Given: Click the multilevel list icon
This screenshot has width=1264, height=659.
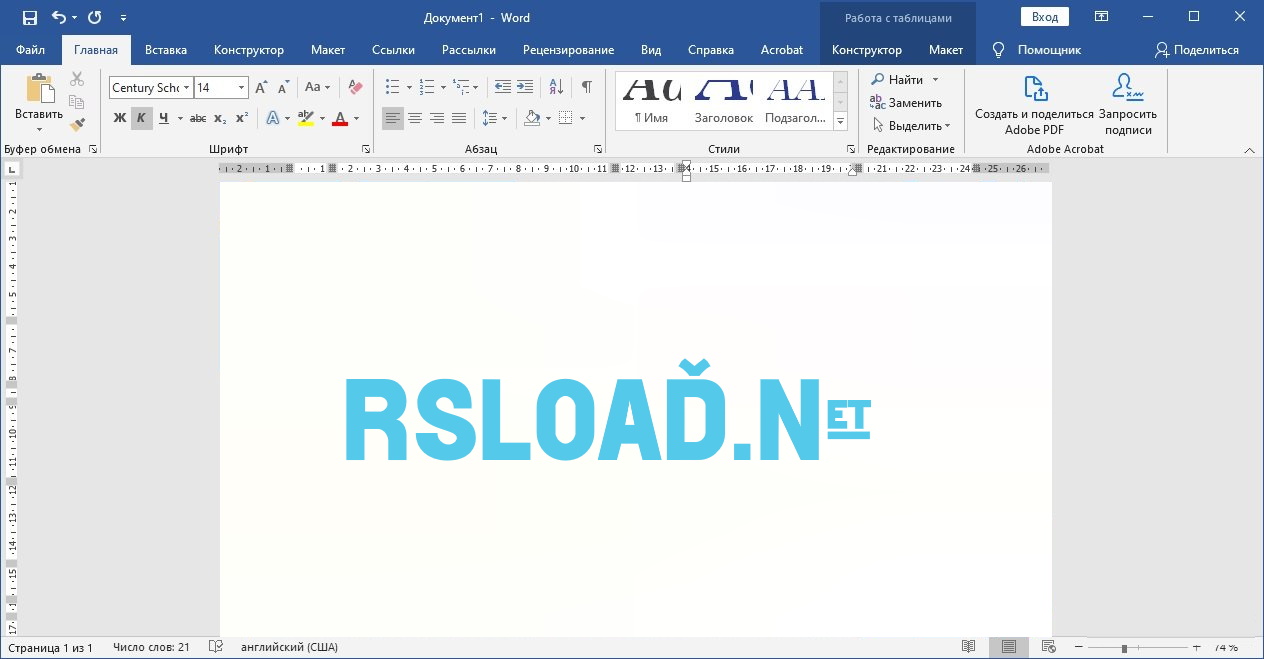Looking at the screenshot, I should pos(462,88).
